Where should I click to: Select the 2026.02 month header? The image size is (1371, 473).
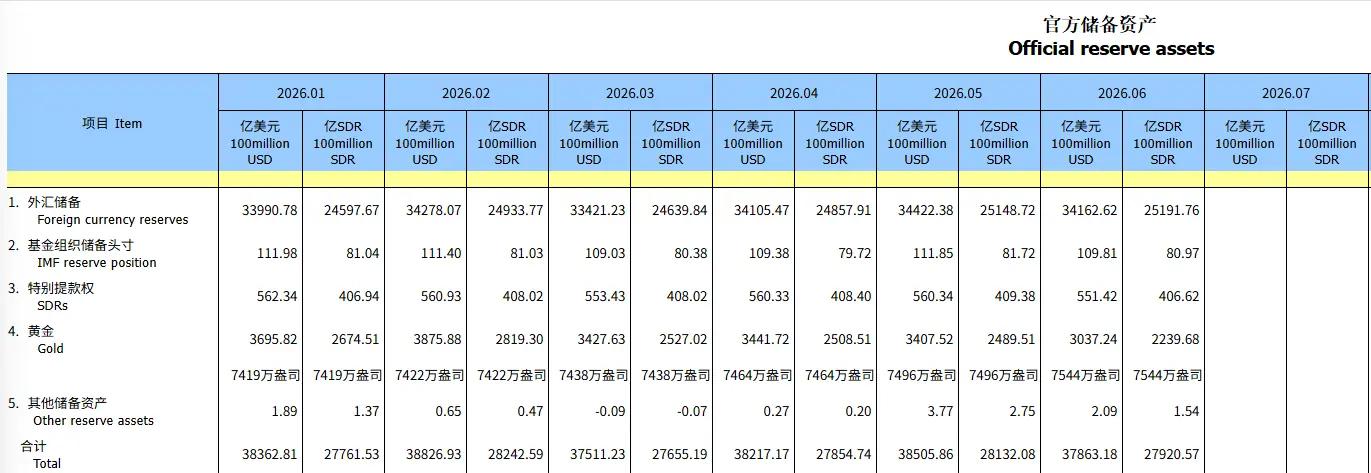pos(466,93)
